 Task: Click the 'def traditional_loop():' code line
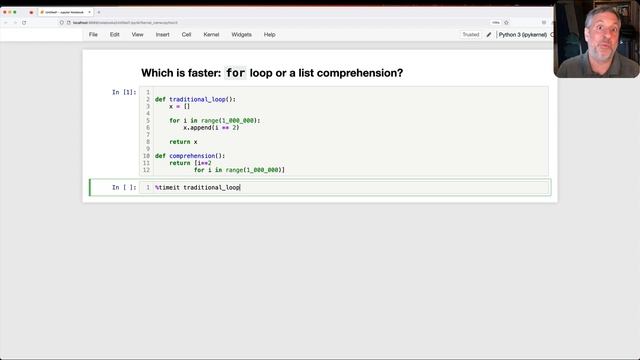pyautogui.click(x=195, y=99)
